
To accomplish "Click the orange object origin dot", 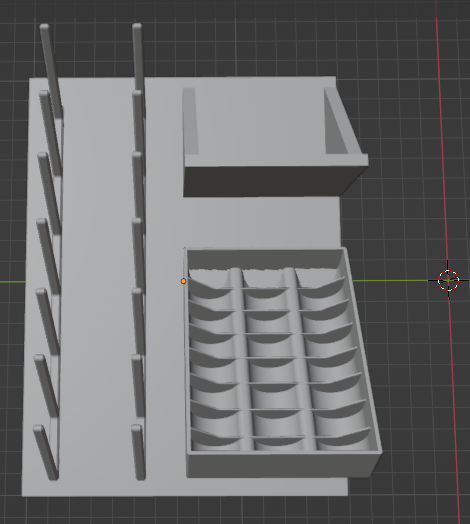I will pos(183,281).
